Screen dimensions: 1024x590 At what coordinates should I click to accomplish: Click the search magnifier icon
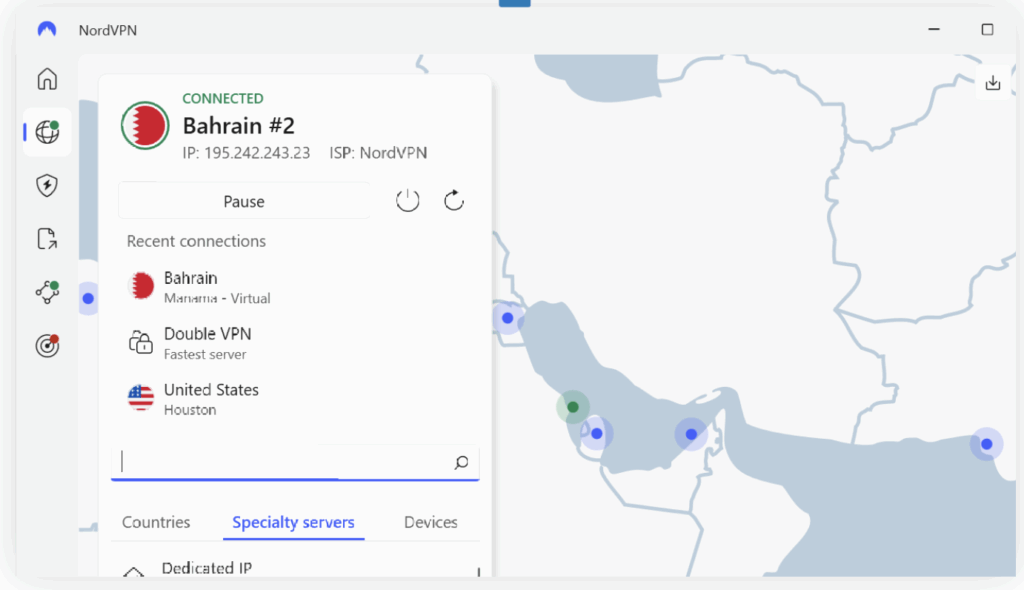tap(461, 463)
